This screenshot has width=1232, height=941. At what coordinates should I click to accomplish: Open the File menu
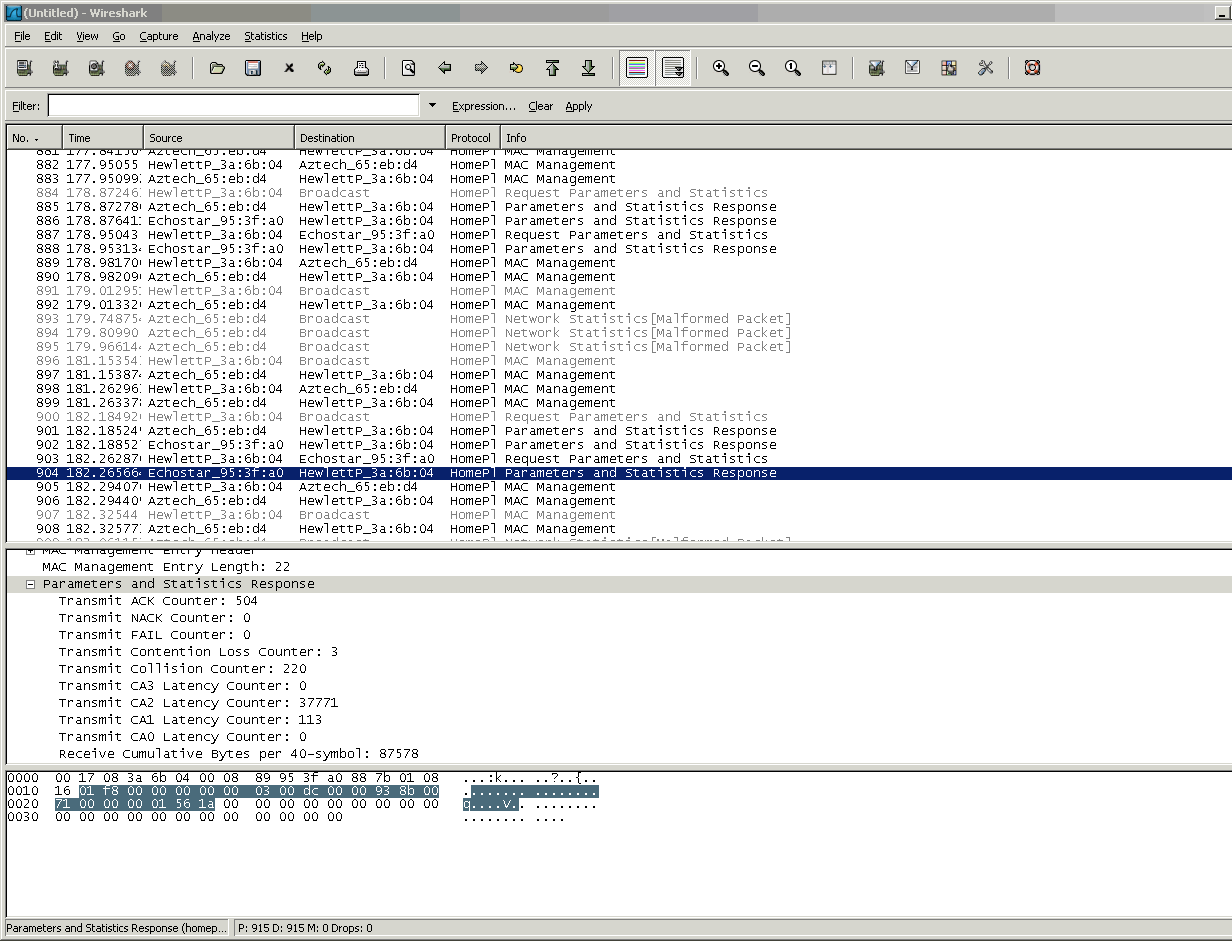[22, 36]
